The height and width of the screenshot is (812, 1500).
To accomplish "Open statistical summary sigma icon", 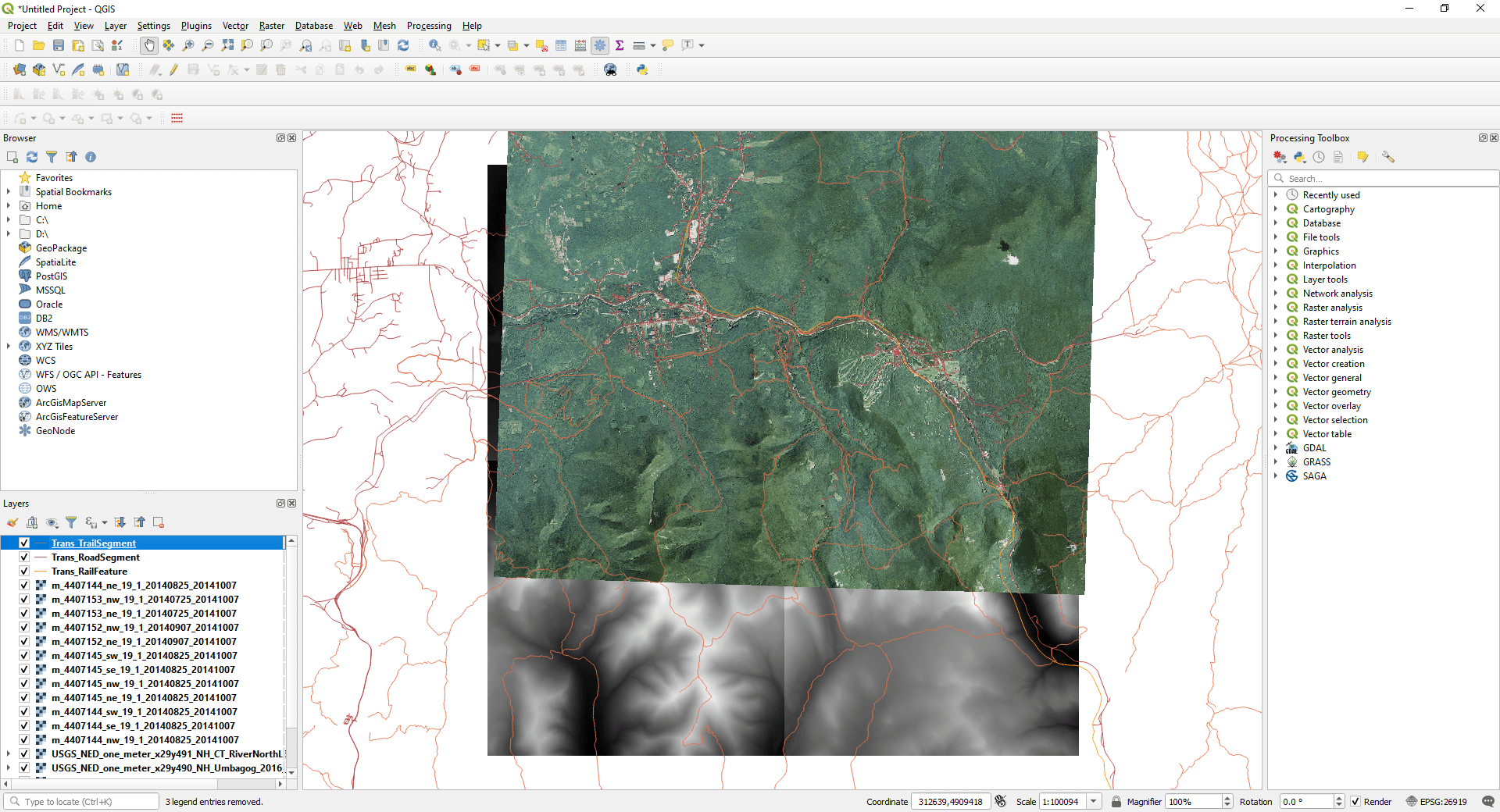I will [x=620, y=45].
